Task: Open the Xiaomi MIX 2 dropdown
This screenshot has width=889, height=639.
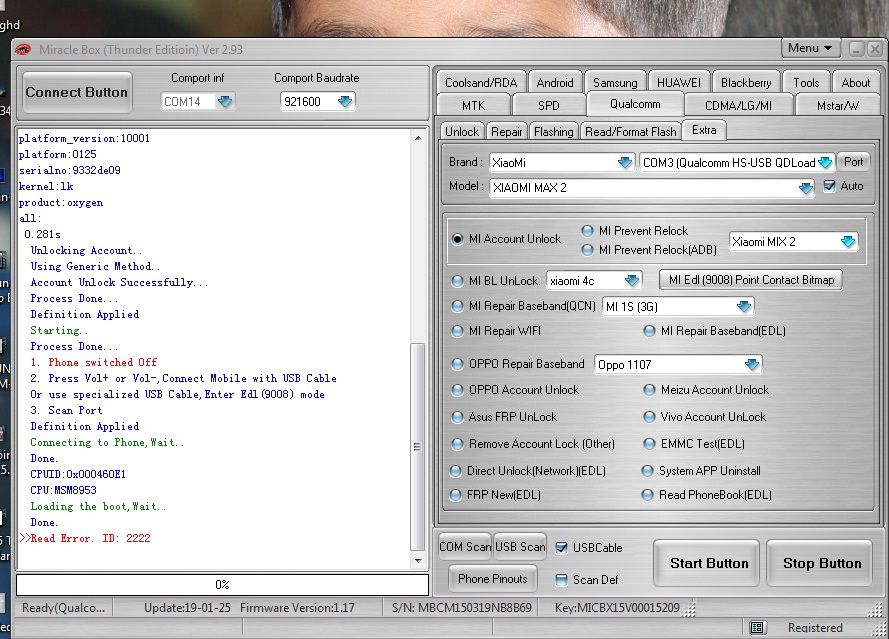Action: click(848, 242)
